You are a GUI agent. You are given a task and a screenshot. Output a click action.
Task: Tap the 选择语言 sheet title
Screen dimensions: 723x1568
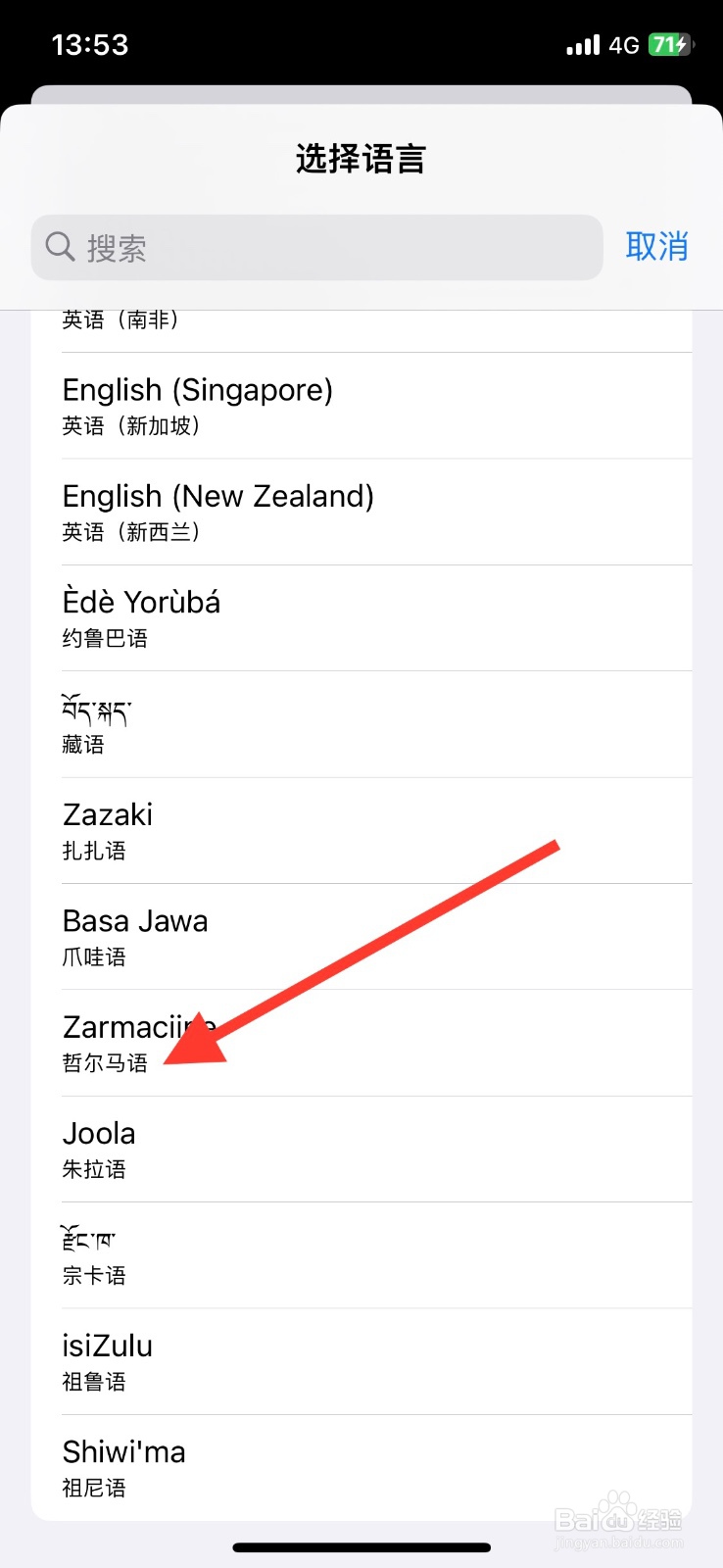(x=361, y=159)
